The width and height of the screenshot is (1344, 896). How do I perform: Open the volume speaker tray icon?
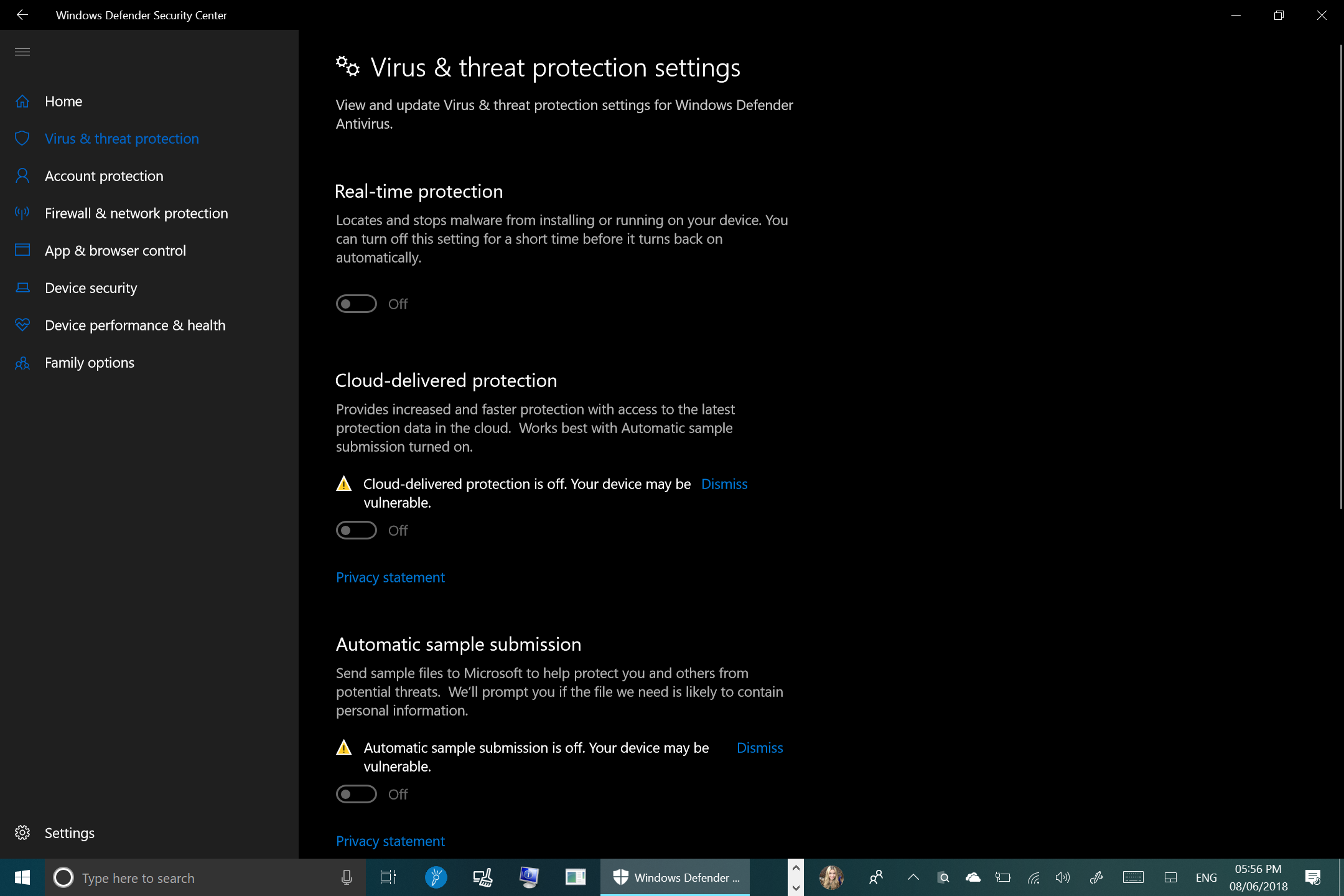(x=1062, y=877)
